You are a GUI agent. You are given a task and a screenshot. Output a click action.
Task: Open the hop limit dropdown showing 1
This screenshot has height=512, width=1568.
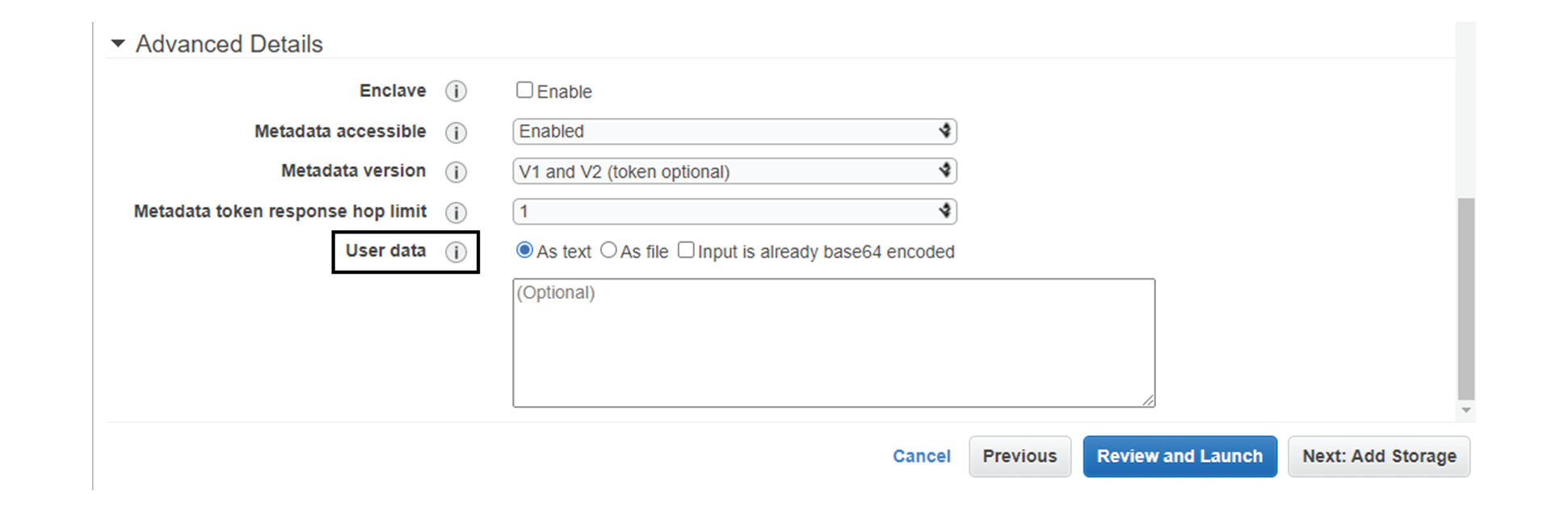click(734, 212)
